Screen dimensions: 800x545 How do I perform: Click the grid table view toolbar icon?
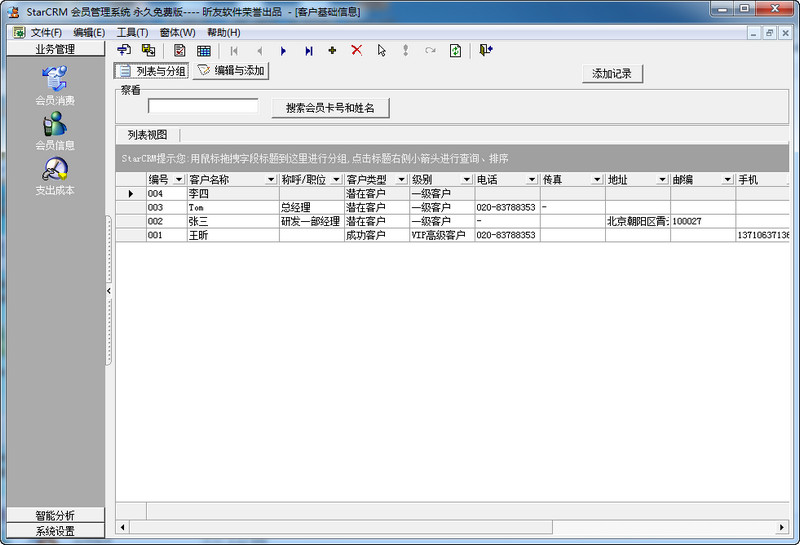(204, 51)
